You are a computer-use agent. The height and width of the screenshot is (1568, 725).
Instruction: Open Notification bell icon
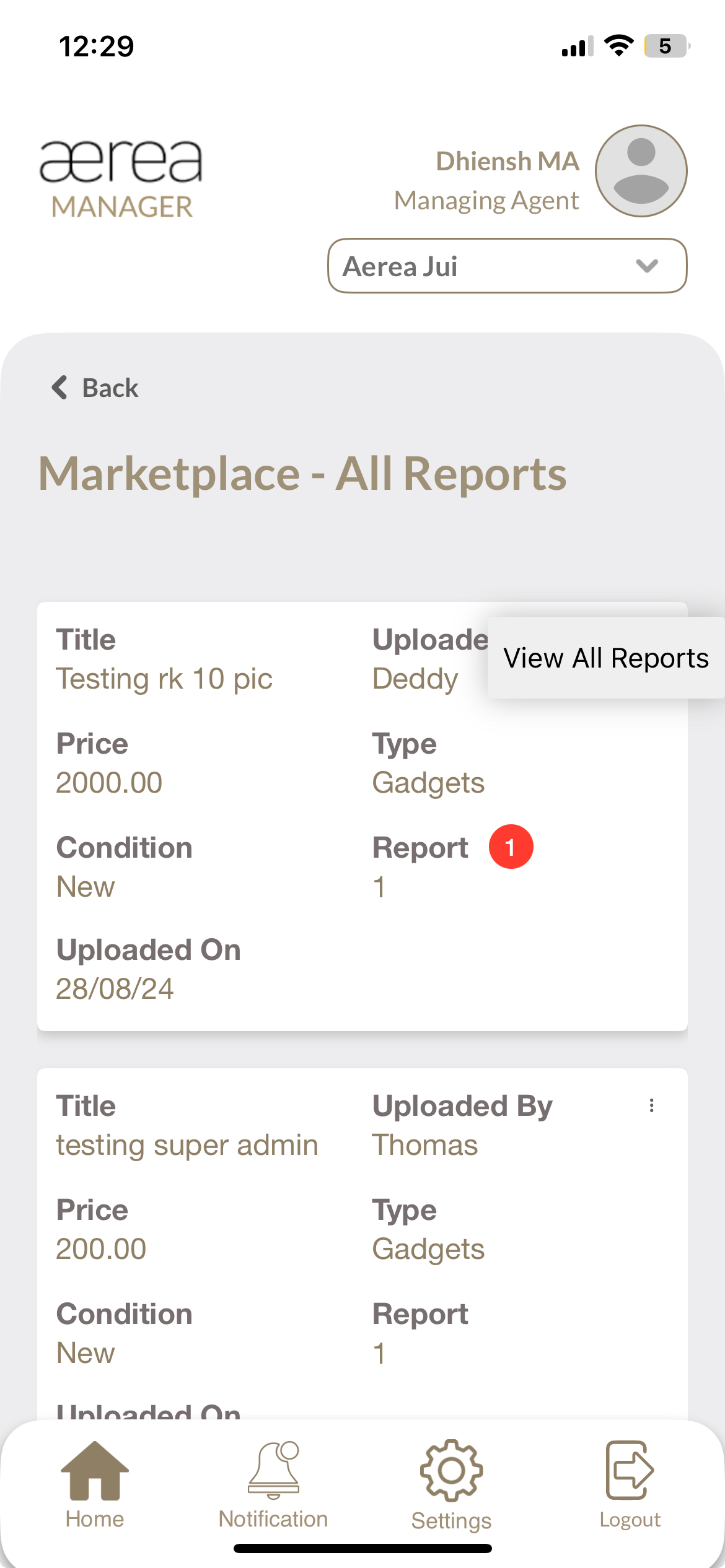click(x=273, y=1470)
